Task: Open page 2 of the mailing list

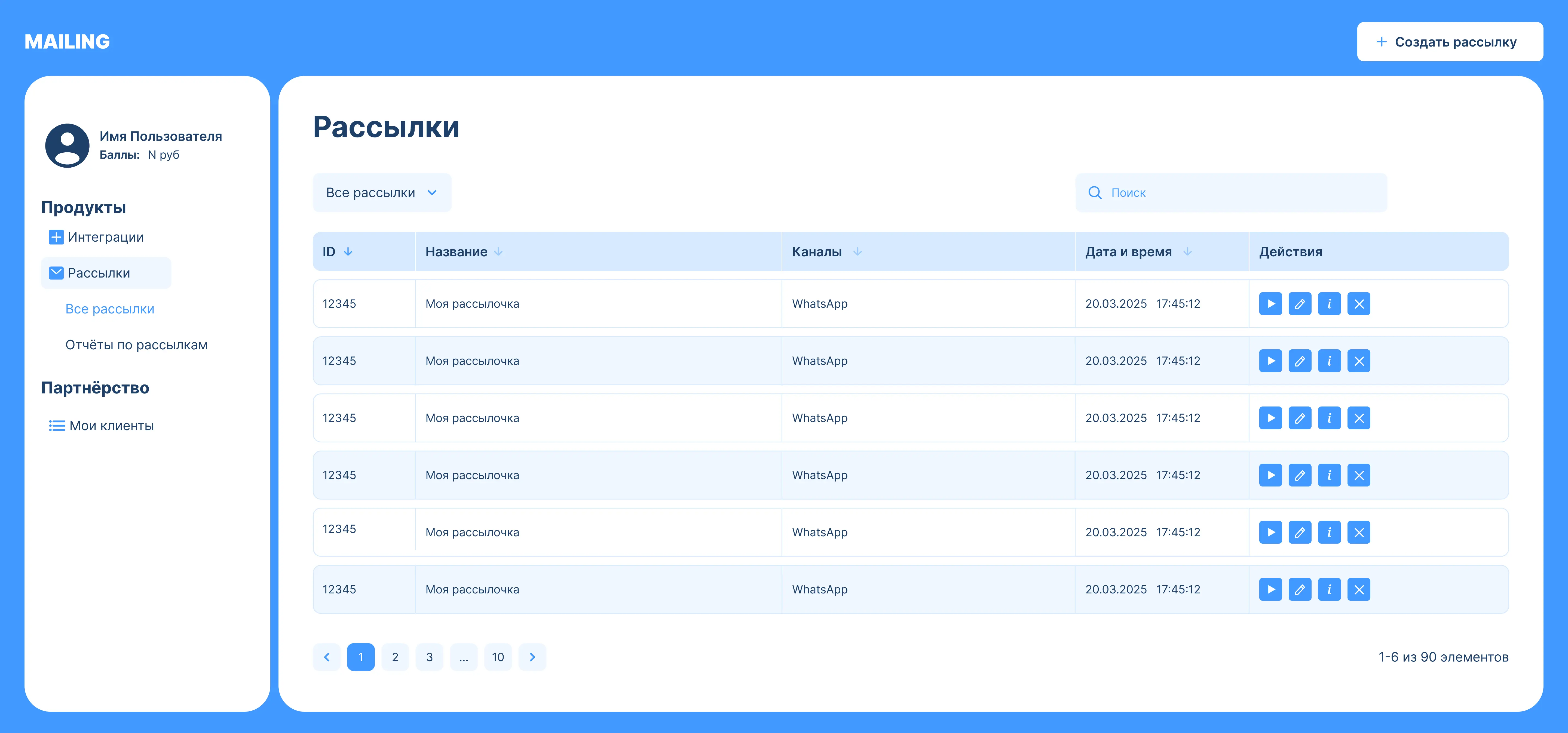Action: pos(395,657)
